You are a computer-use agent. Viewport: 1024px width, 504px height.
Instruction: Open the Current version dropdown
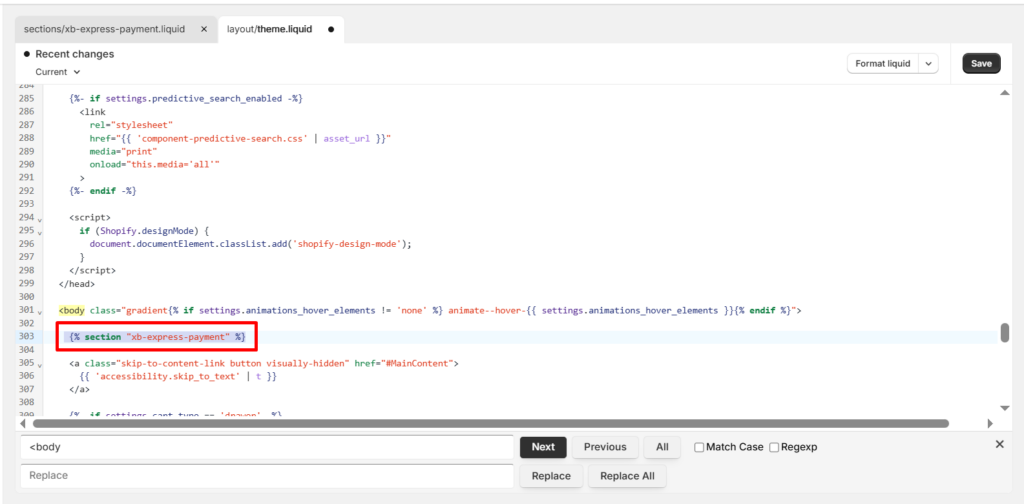pos(58,72)
